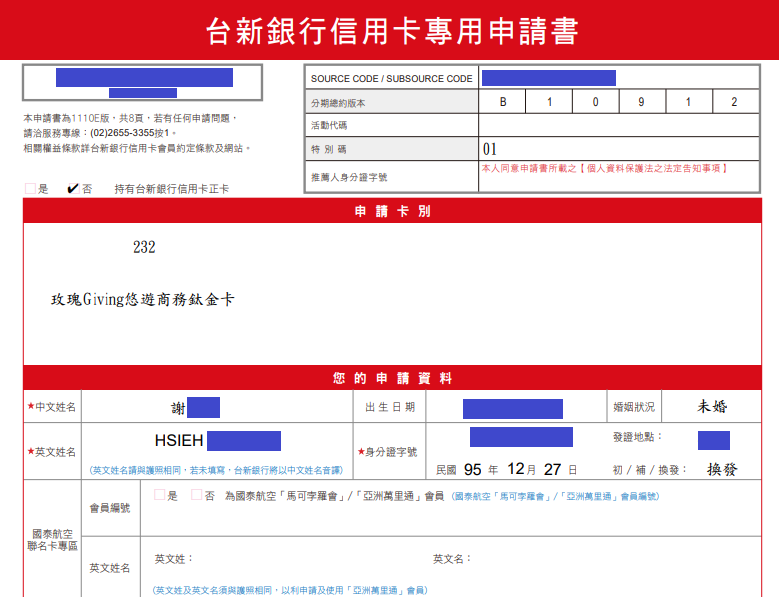Tick 否 for Cathay Pacific Marco Polo member
The image size is (779, 597).
tap(197, 495)
